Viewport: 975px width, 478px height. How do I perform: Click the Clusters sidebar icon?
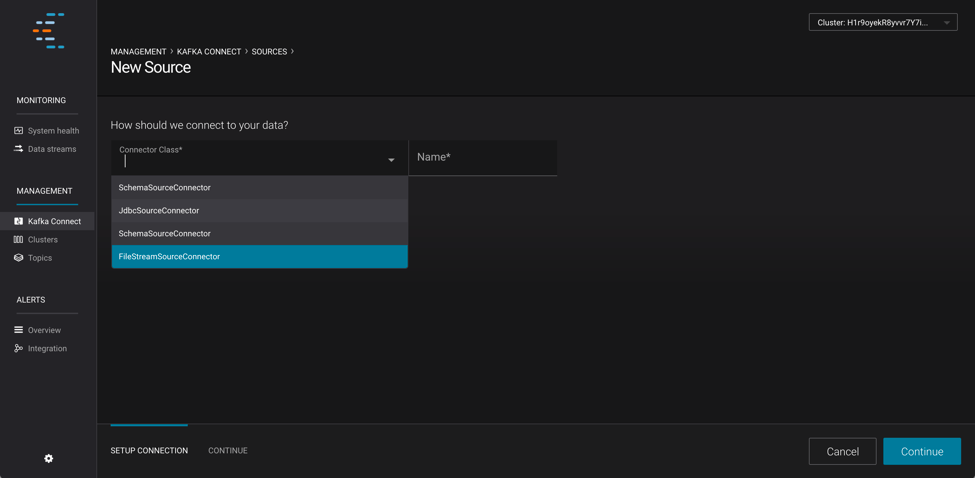(19, 239)
